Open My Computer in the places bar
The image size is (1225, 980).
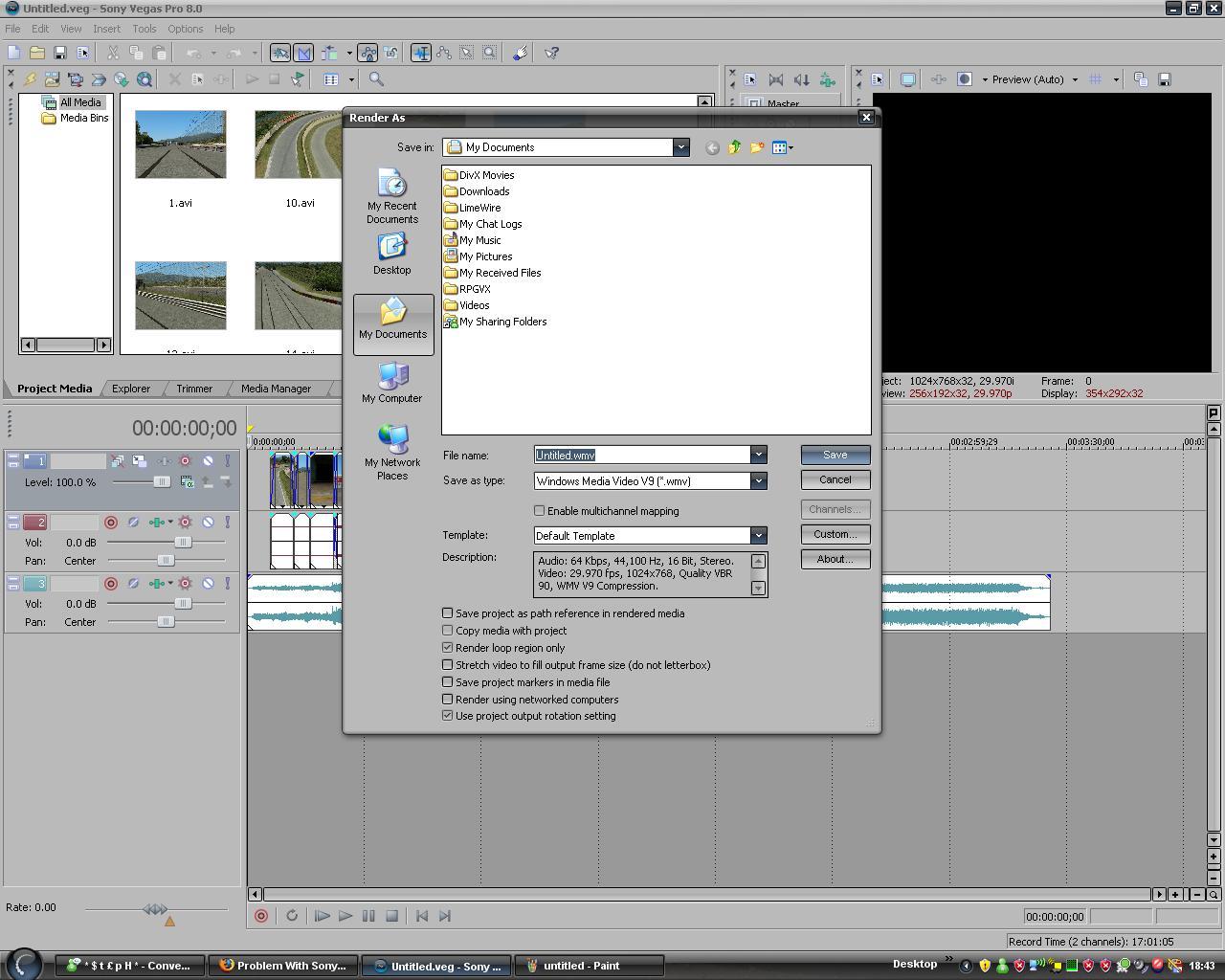[x=392, y=382]
